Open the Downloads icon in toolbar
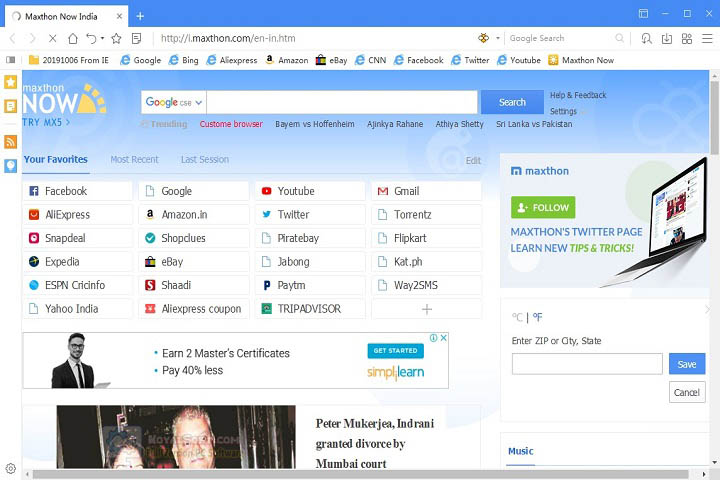The image size is (720, 480). [x=667, y=39]
